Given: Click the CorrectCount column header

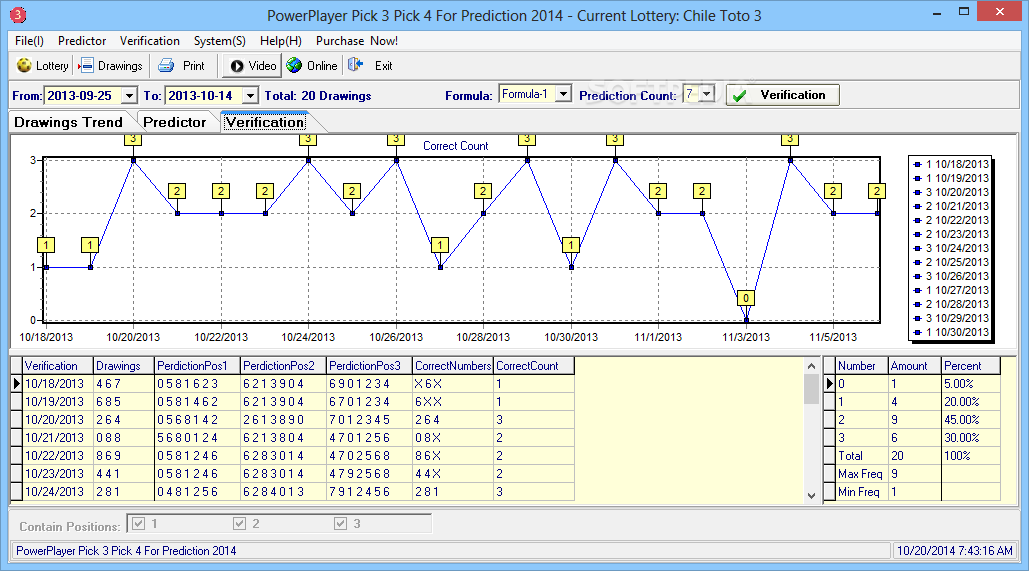Looking at the screenshot, I should coord(534,366).
